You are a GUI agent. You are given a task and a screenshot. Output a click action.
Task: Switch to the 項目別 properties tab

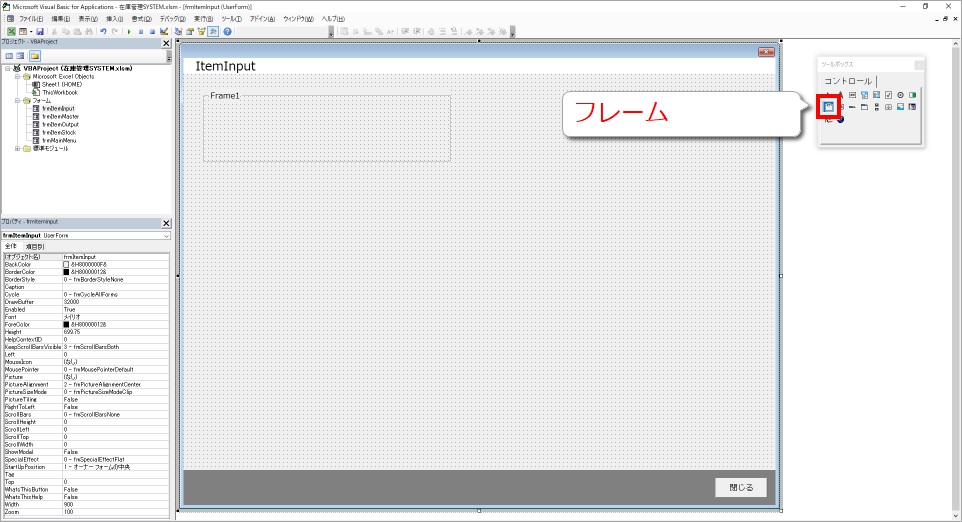click(34, 247)
